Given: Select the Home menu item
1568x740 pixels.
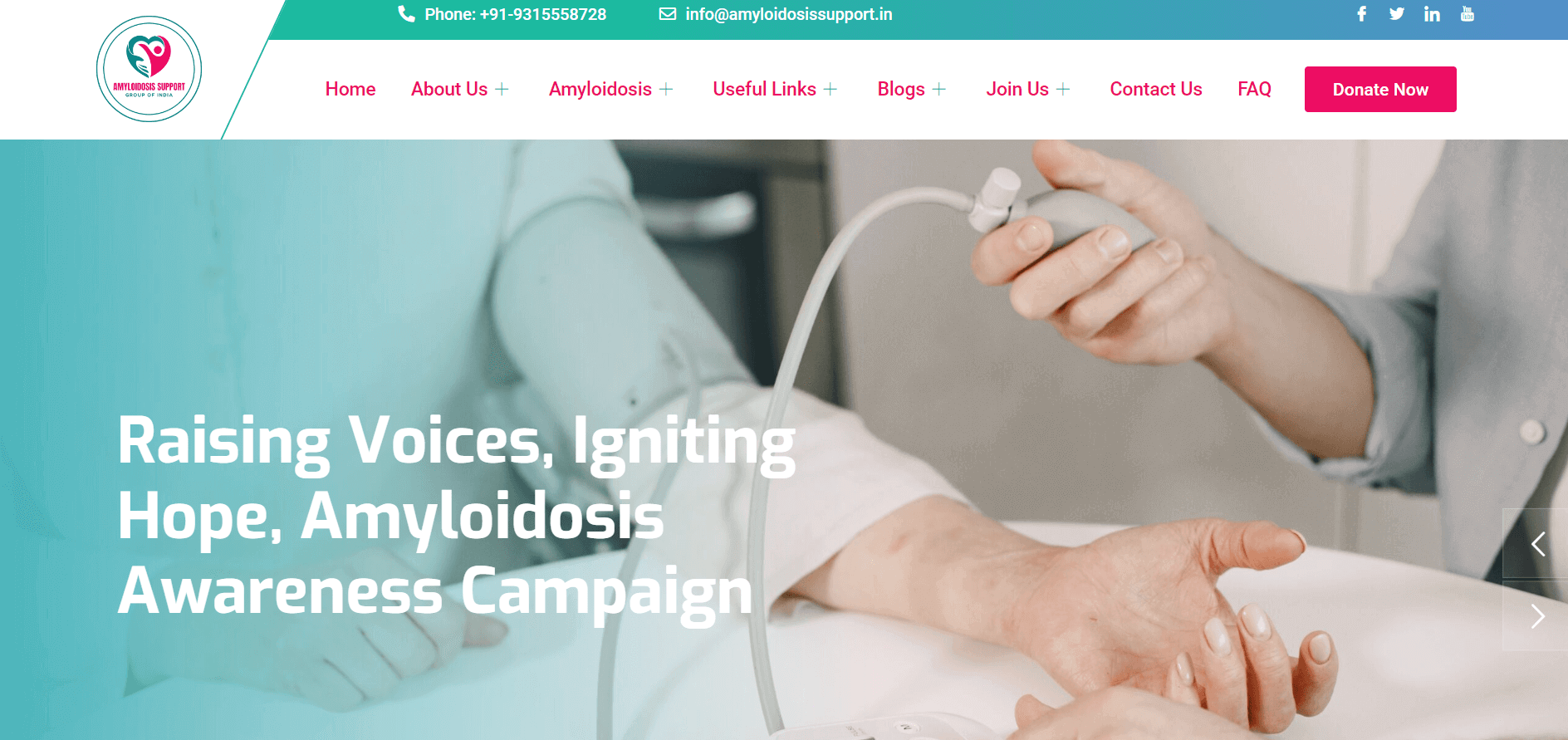Looking at the screenshot, I should [350, 89].
